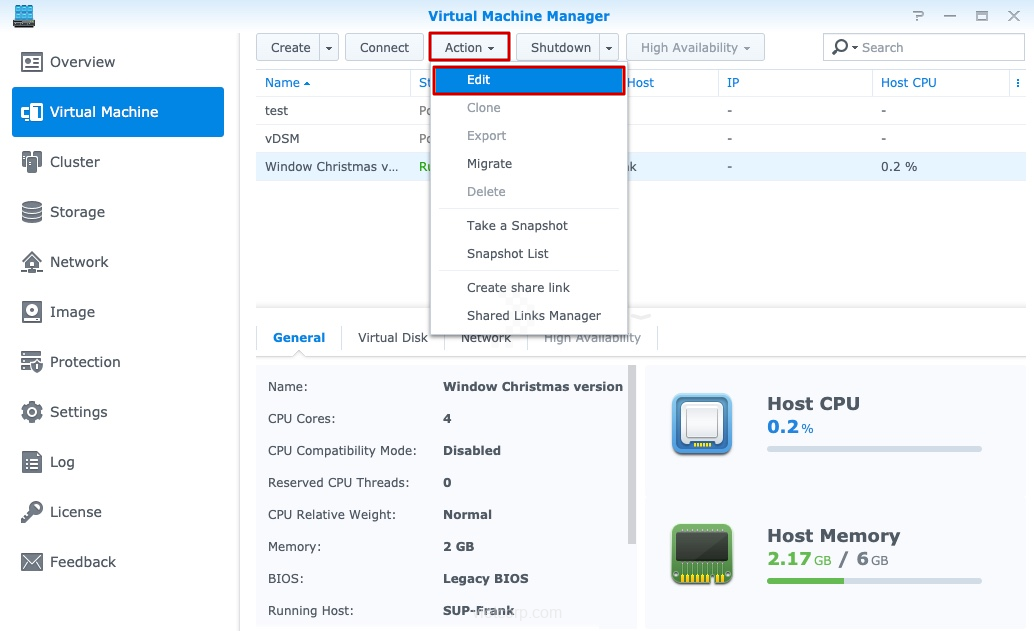Open the search filter dropdown magnifier
Screen dimensions: 1034x631
[843, 47]
